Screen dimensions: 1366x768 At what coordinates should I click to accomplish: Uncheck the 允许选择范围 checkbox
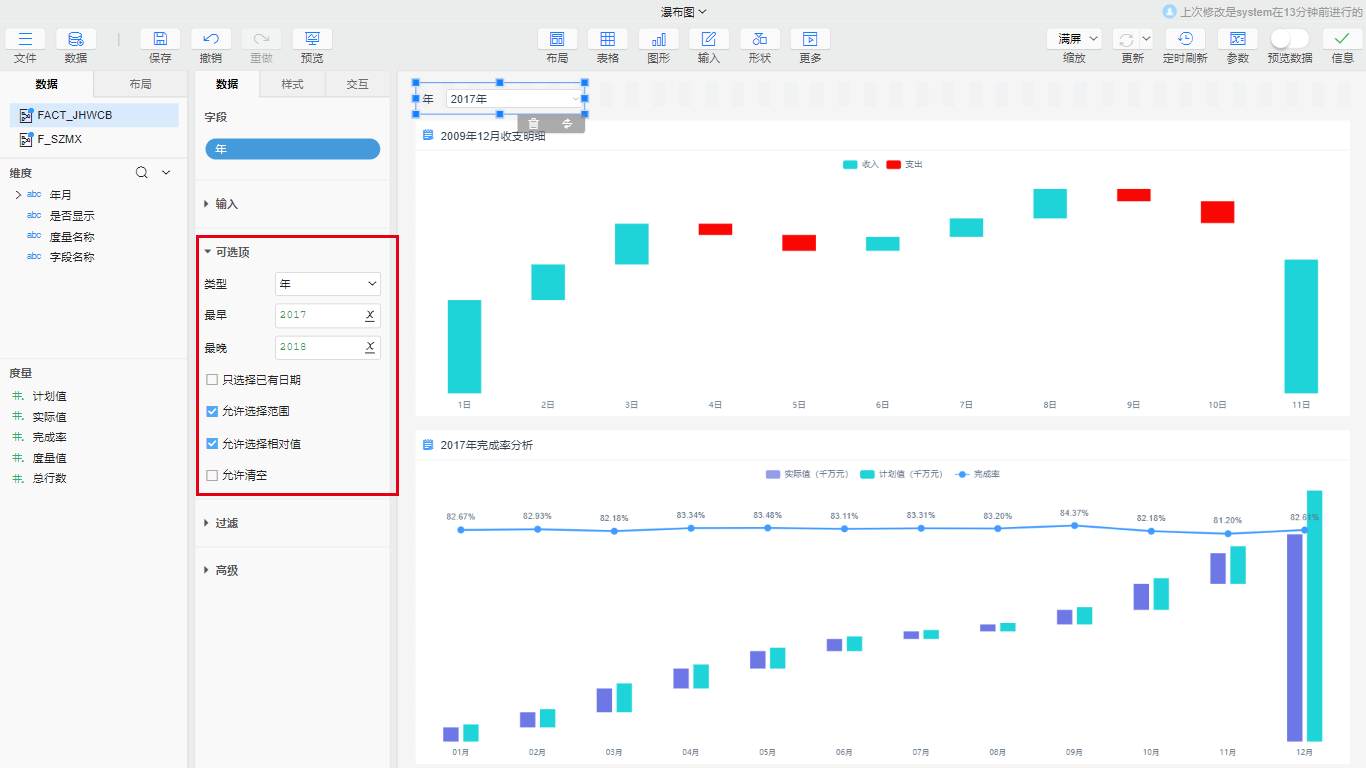(212, 412)
